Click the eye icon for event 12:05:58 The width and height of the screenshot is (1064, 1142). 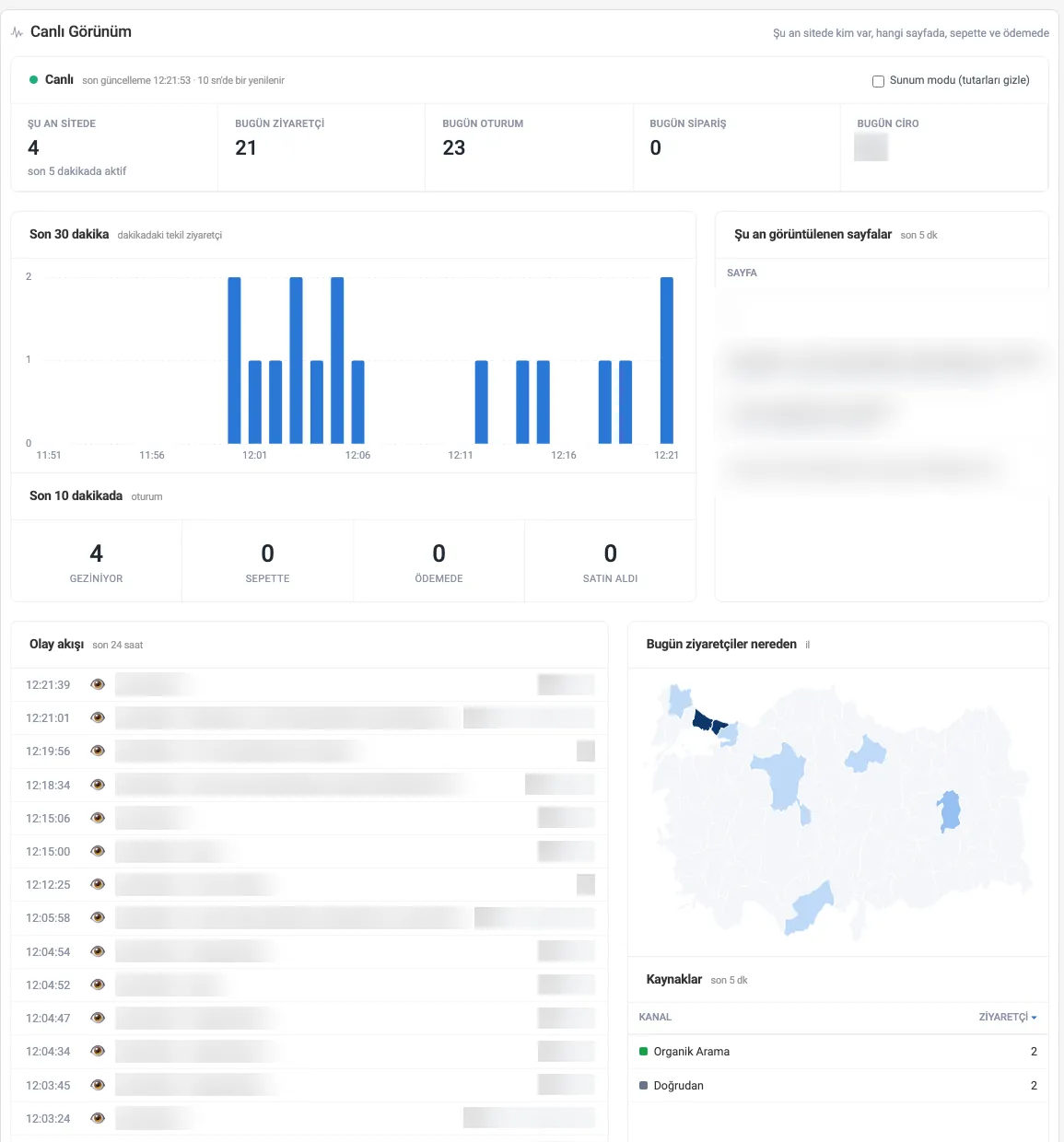tap(98, 917)
